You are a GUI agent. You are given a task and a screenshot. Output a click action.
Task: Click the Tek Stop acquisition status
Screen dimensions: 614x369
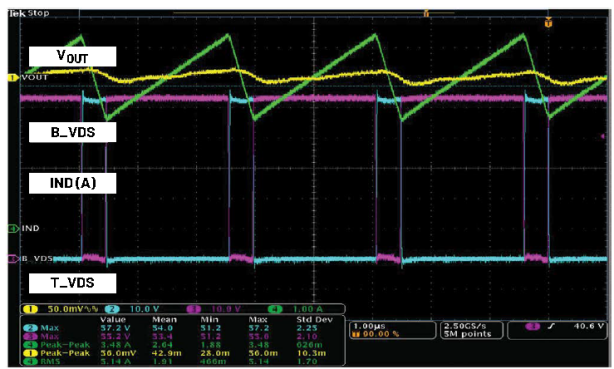(29, 13)
